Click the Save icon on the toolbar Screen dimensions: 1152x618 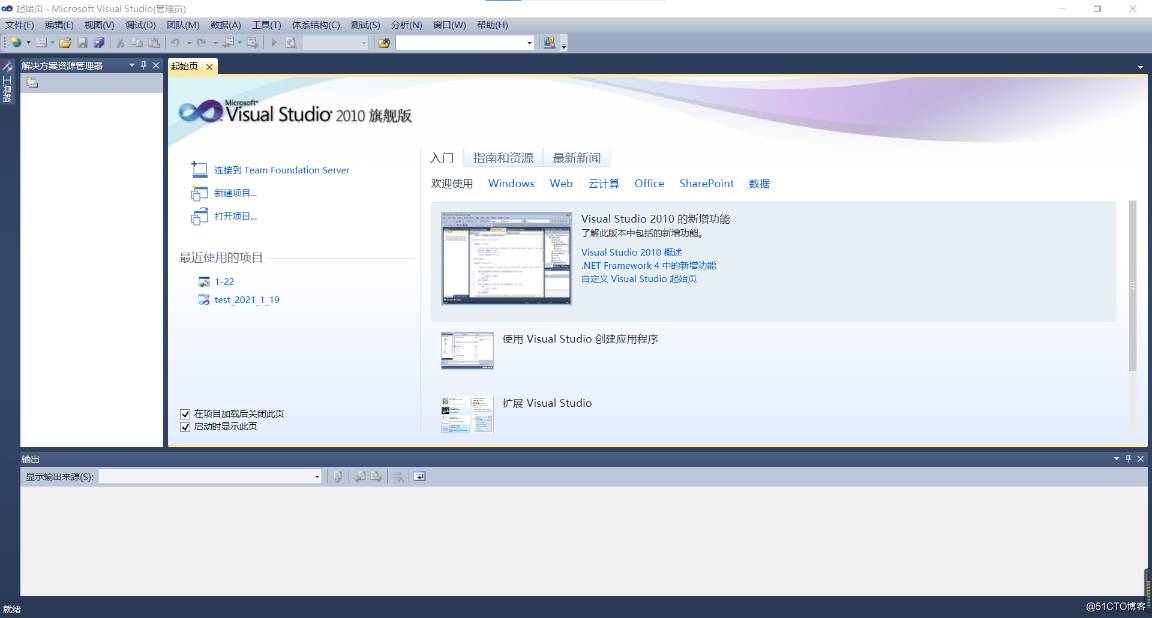coord(83,42)
